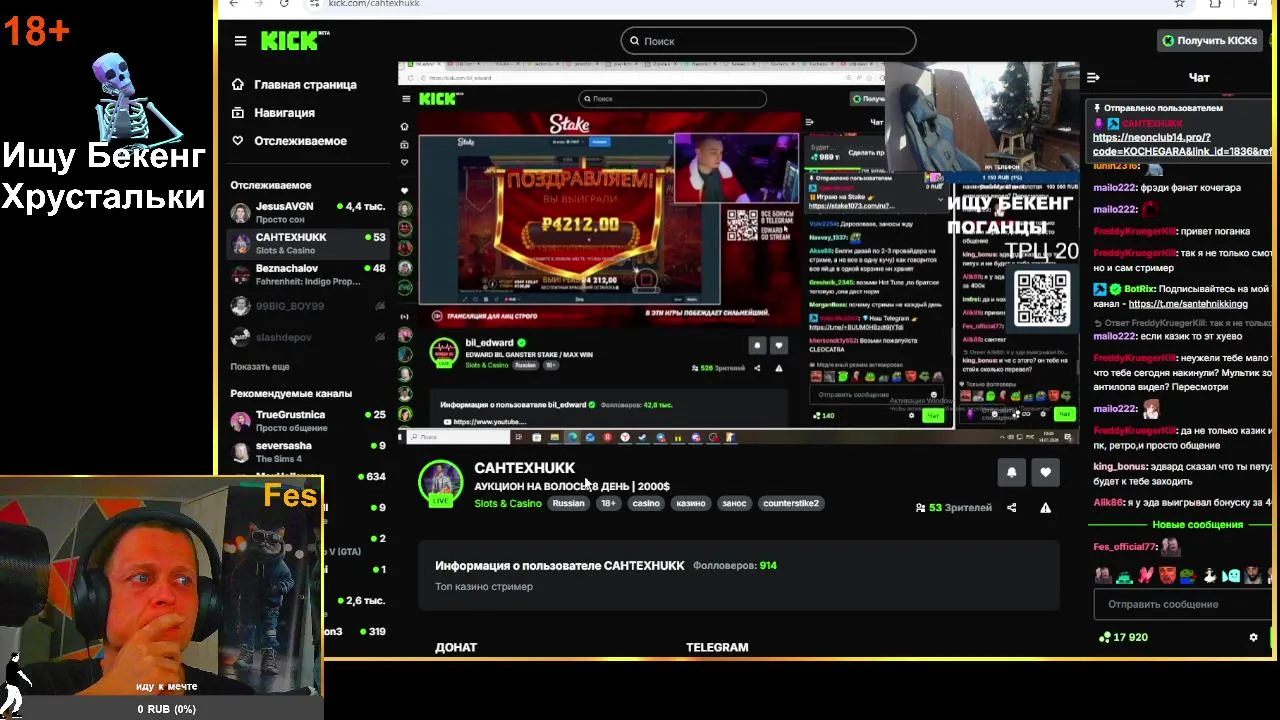
Task: Click the BotRix username in chat
Action: [x=1139, y=290]
